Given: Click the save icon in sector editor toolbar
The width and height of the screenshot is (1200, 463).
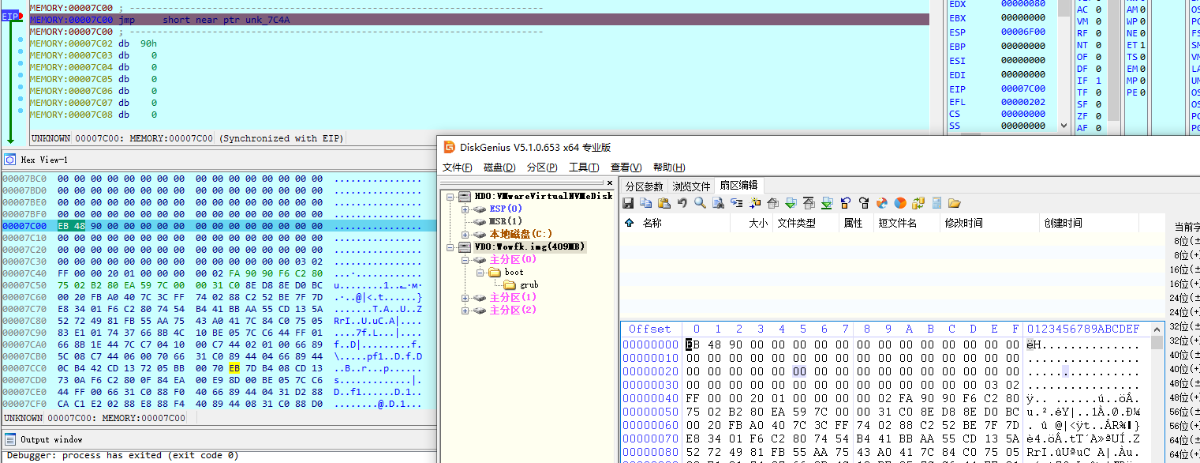Looking at the screenshot, I should pos(628,203).
